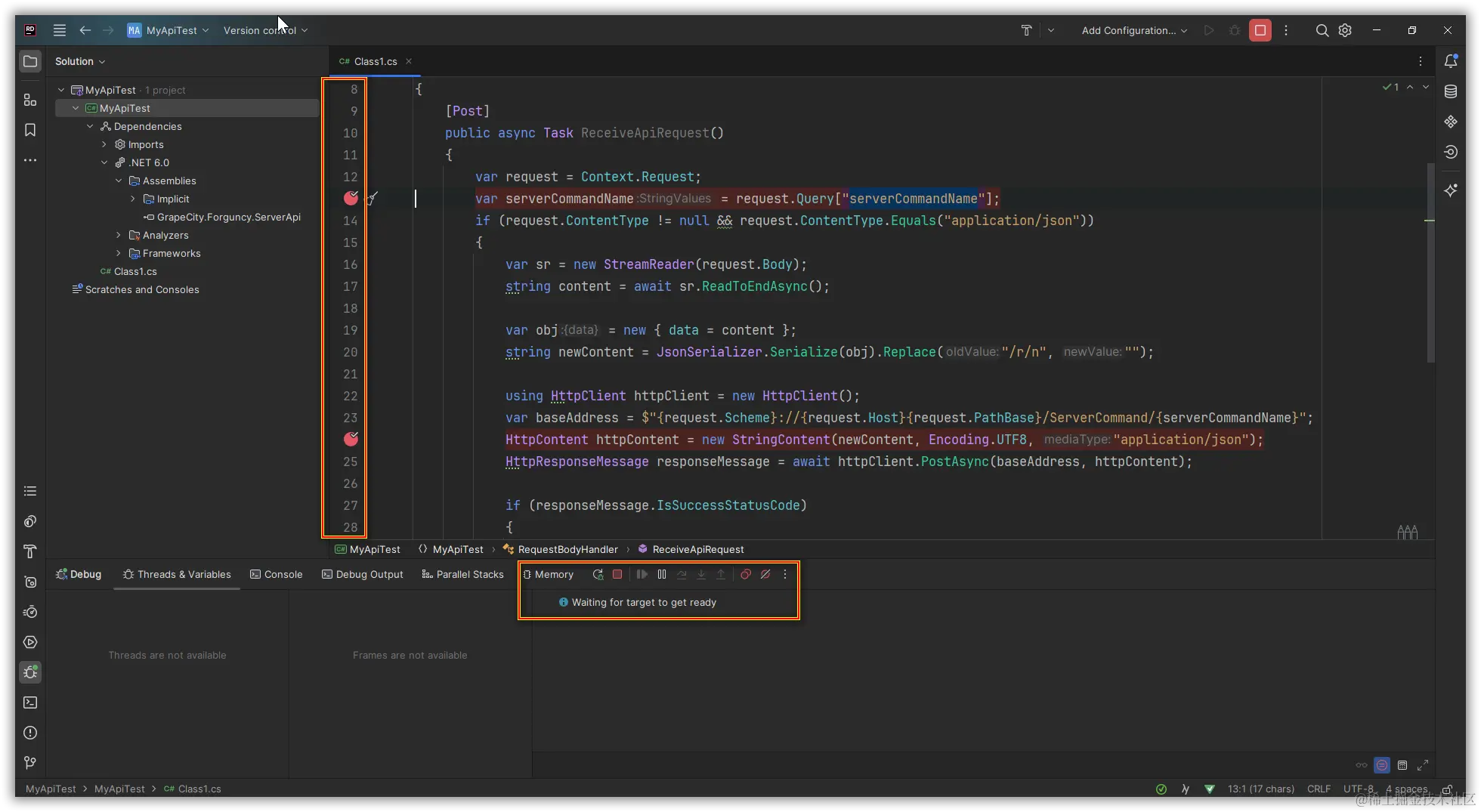The height and width of the screenshot is (812, 1481).
Task: Collapse the Dependencies tree node
Action: [90, 126]
